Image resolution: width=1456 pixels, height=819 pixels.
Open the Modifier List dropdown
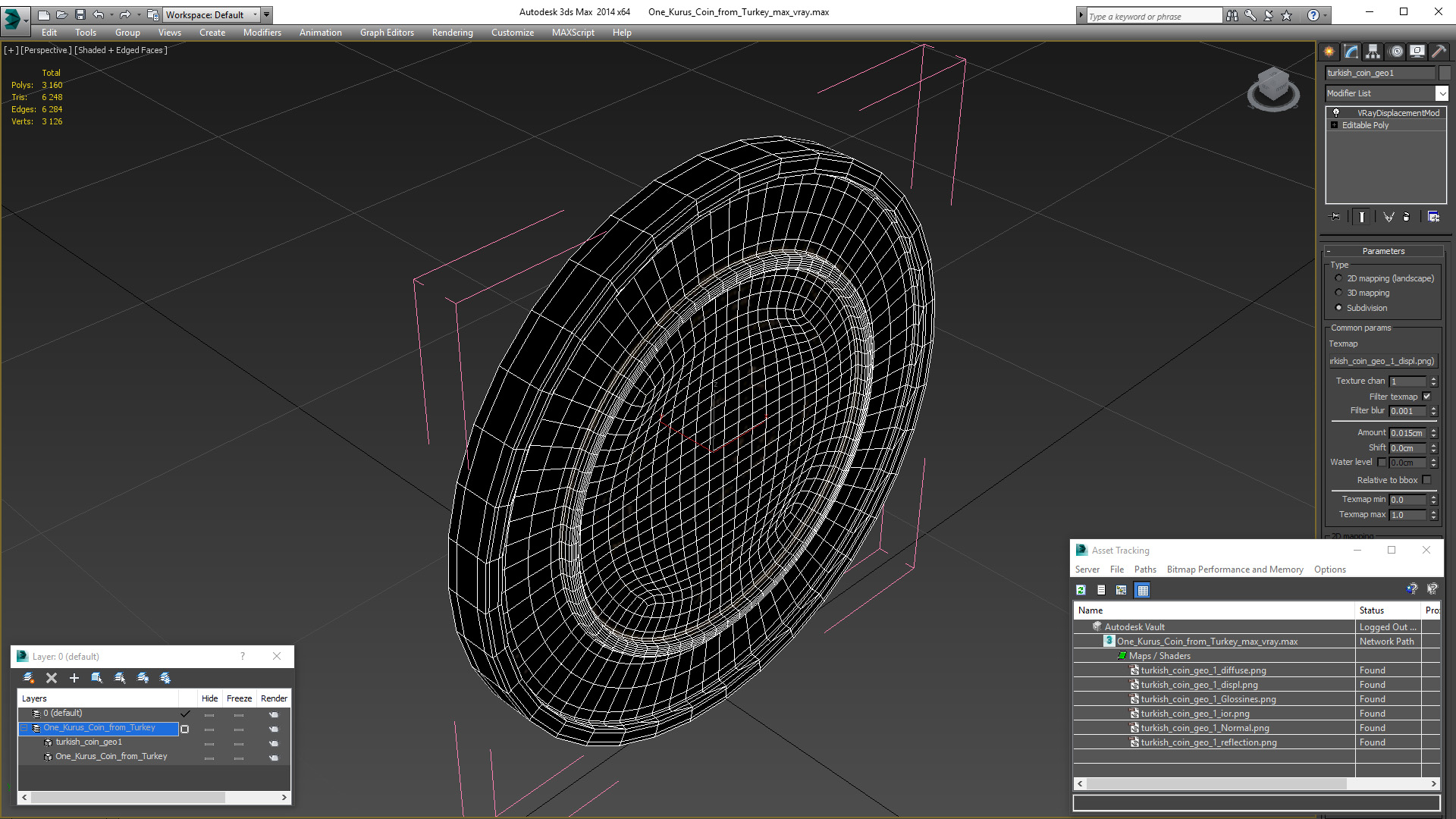(1442, 93)
